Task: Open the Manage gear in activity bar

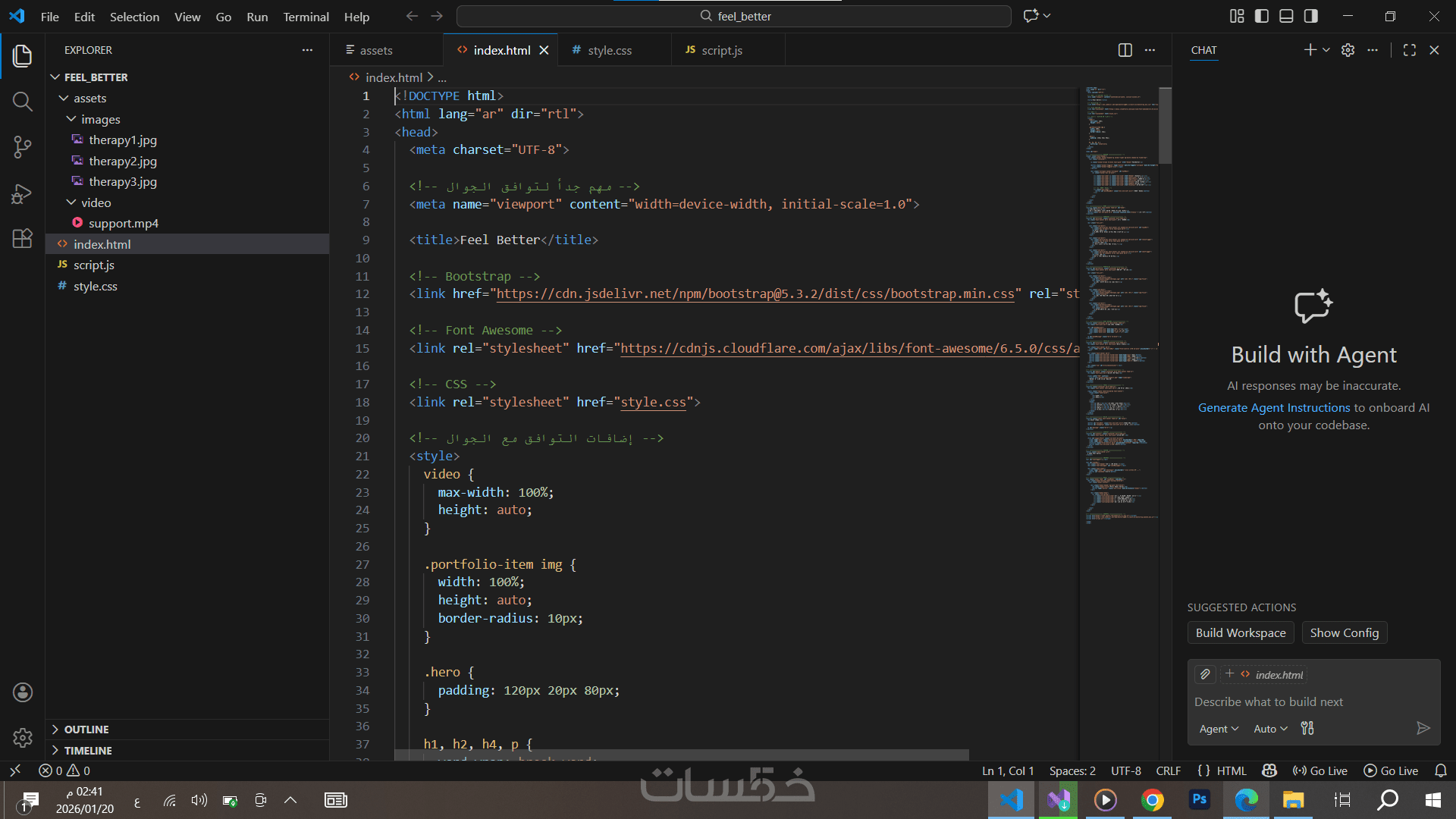Action: 23,737
